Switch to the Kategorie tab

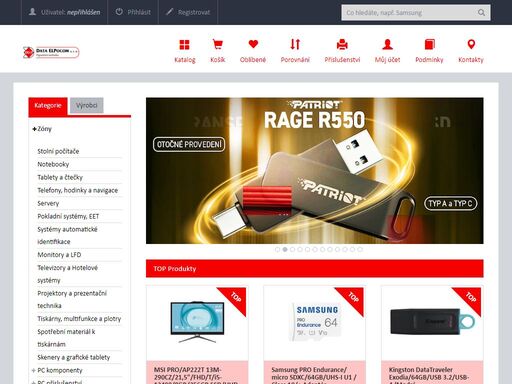coord(48,106)
